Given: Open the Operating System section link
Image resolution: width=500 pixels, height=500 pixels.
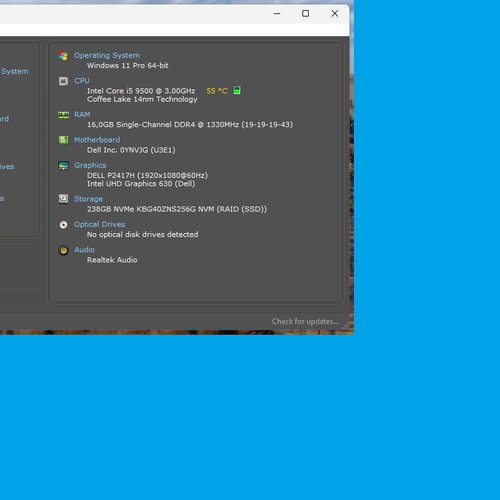Looking at the screenshot, I should tap(107, 55).
